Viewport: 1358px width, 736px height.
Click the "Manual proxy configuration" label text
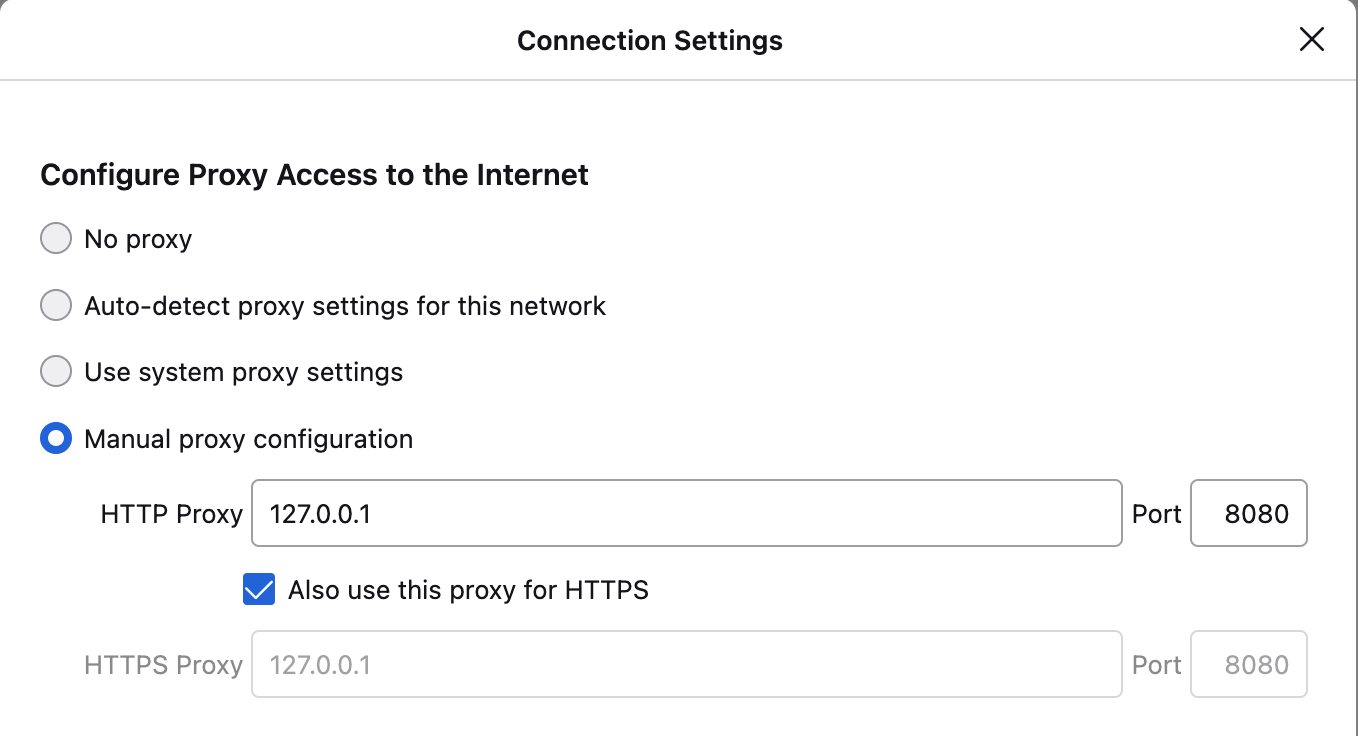(248, 439)
